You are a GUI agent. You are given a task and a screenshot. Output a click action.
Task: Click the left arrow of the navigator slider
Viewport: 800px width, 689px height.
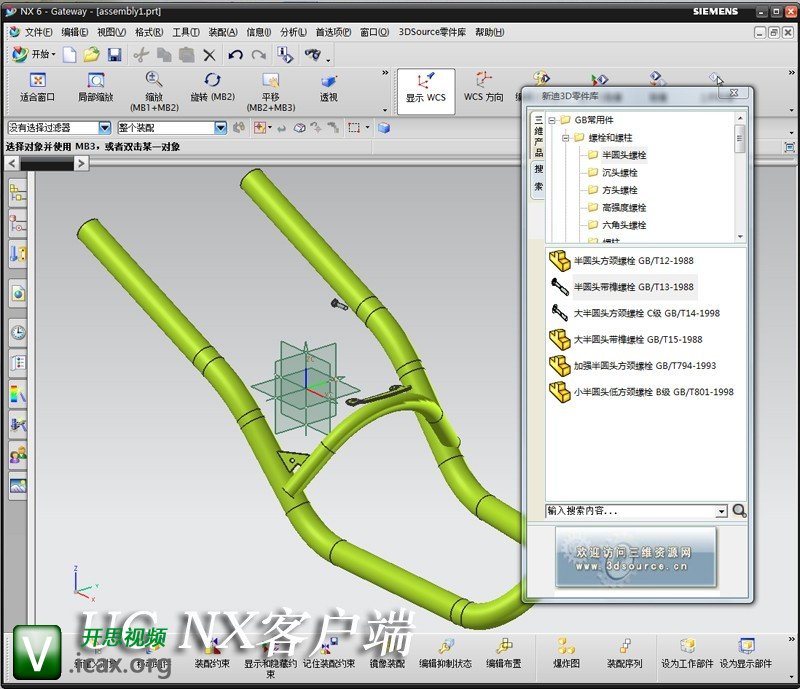click(12, 163)
